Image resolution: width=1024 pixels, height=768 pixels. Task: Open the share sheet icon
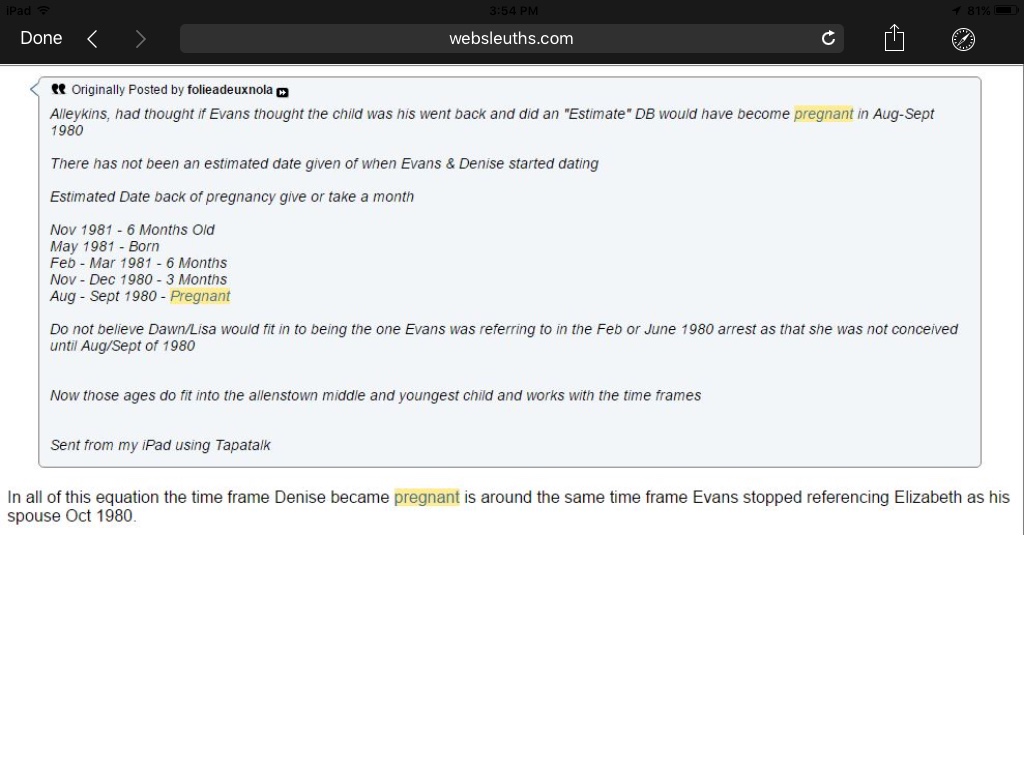(894, 39)
